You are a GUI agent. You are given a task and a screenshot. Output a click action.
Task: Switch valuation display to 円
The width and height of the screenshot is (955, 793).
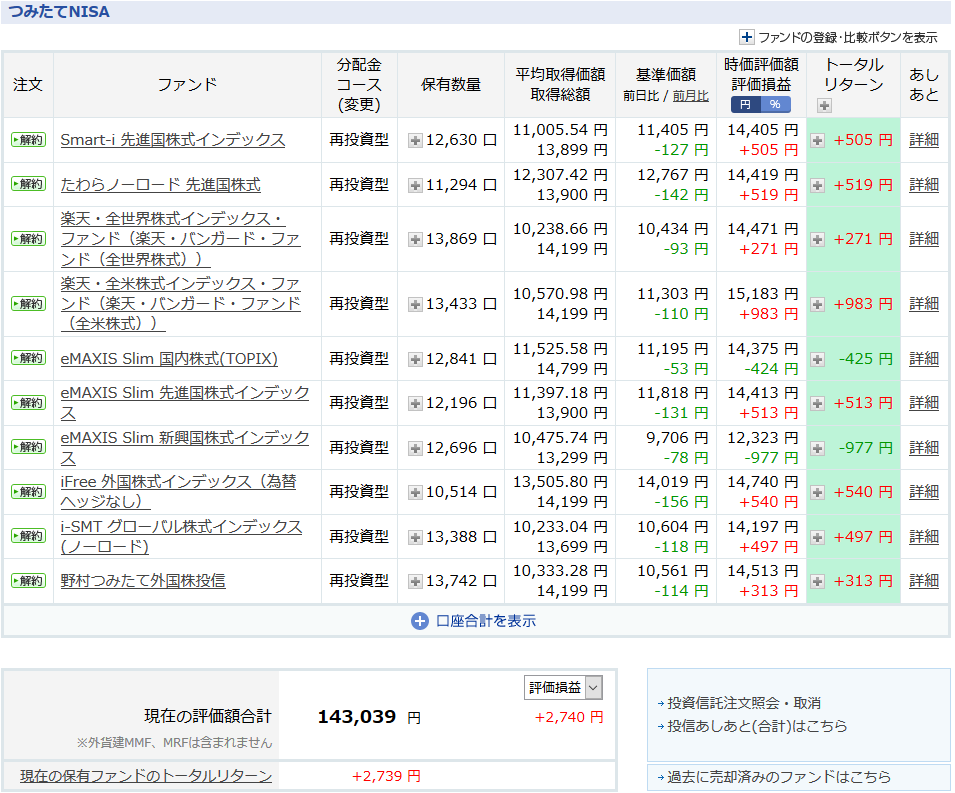coord(745,105)
